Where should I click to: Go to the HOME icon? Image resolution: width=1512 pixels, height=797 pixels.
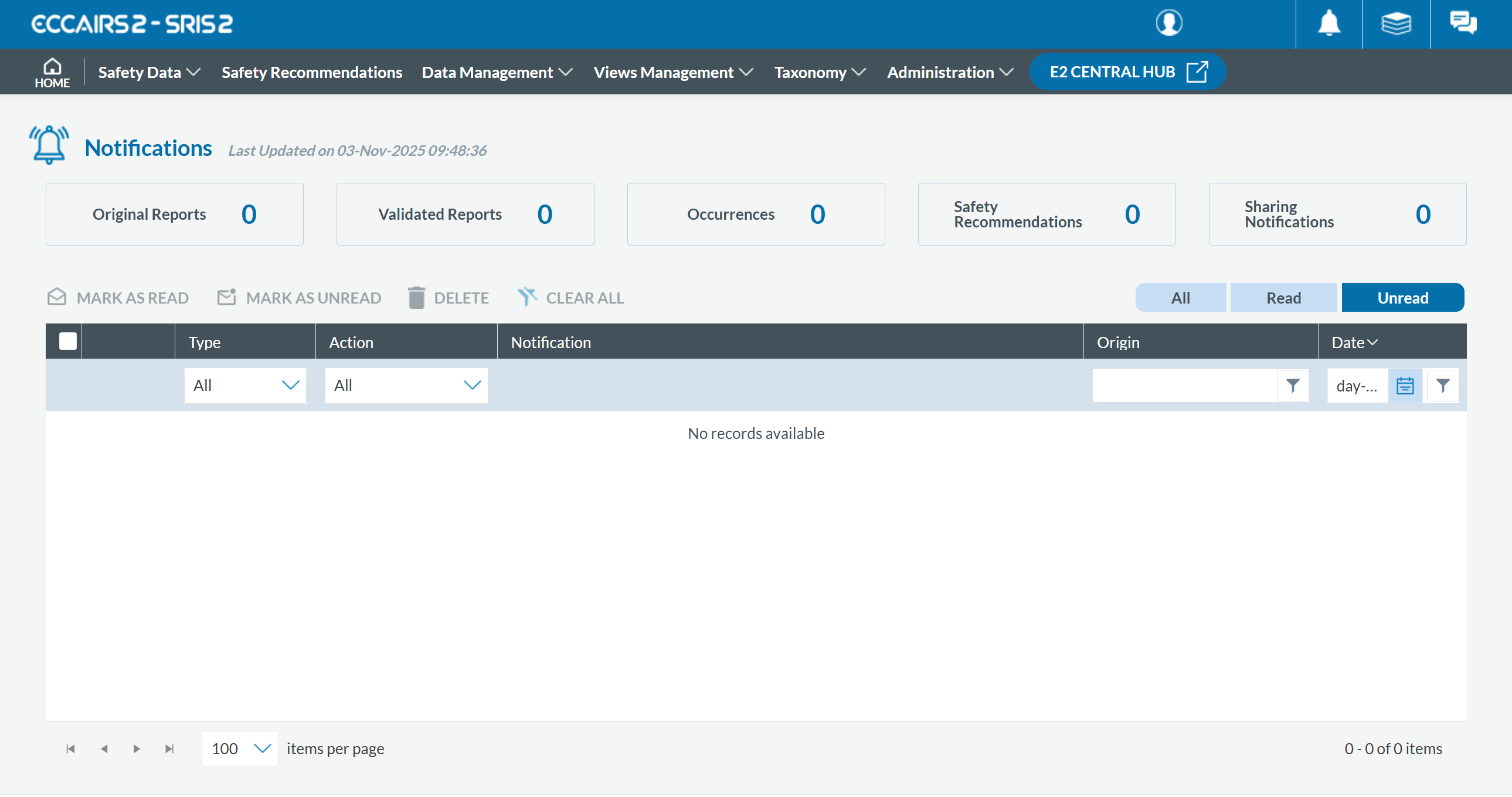pos(52,73)
